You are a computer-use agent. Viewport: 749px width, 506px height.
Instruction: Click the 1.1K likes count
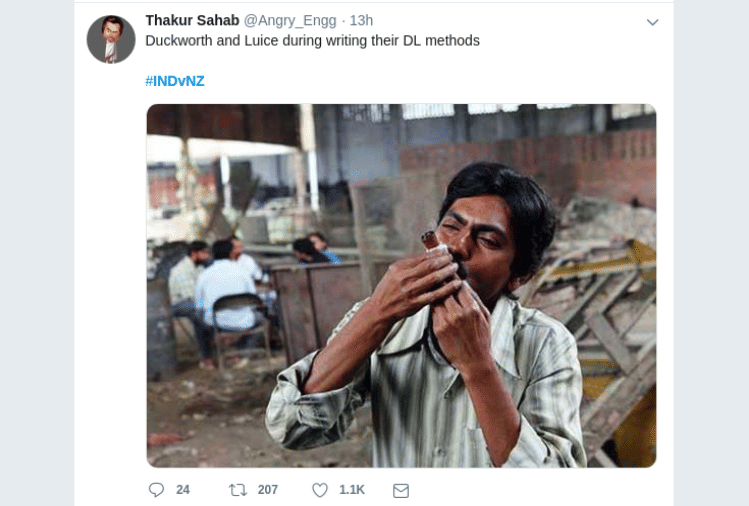(352, 490)
